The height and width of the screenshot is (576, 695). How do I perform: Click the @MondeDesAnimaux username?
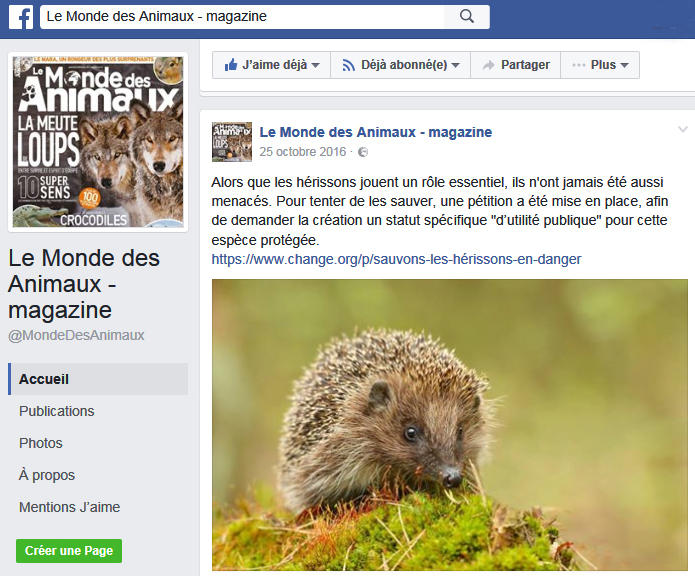coord(76,335)
